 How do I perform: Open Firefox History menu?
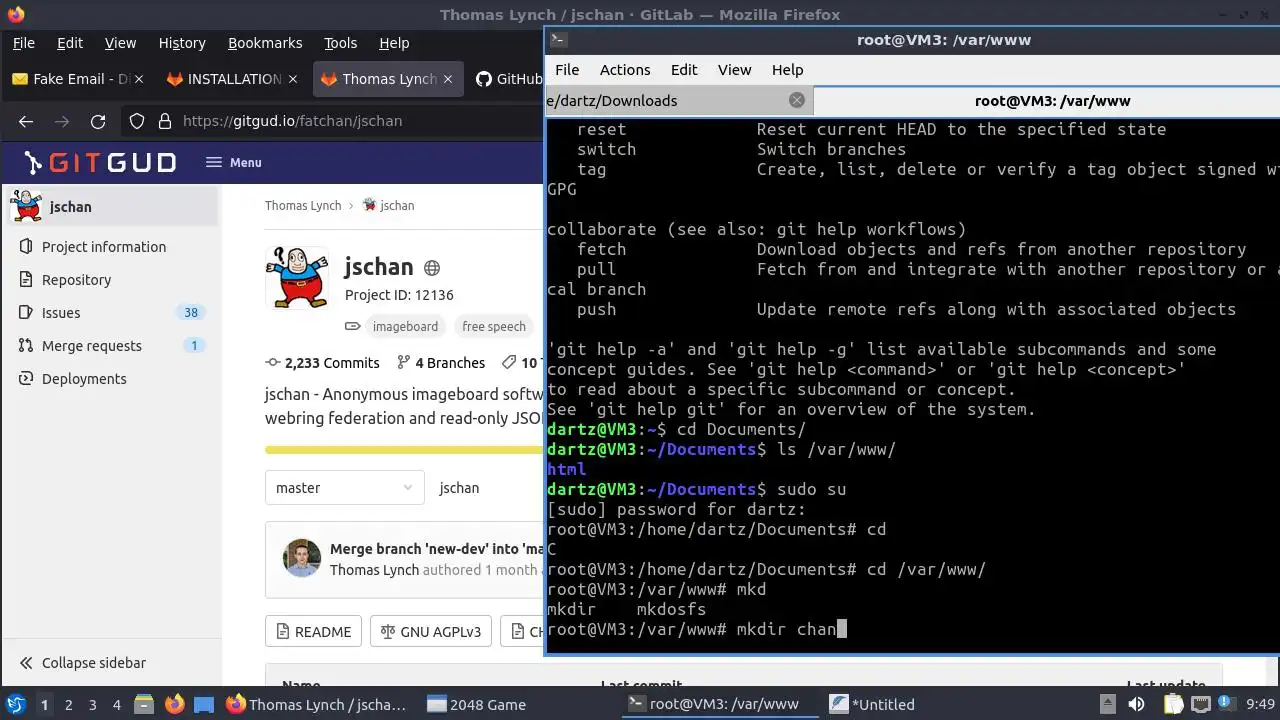click(x=182, y=43)
